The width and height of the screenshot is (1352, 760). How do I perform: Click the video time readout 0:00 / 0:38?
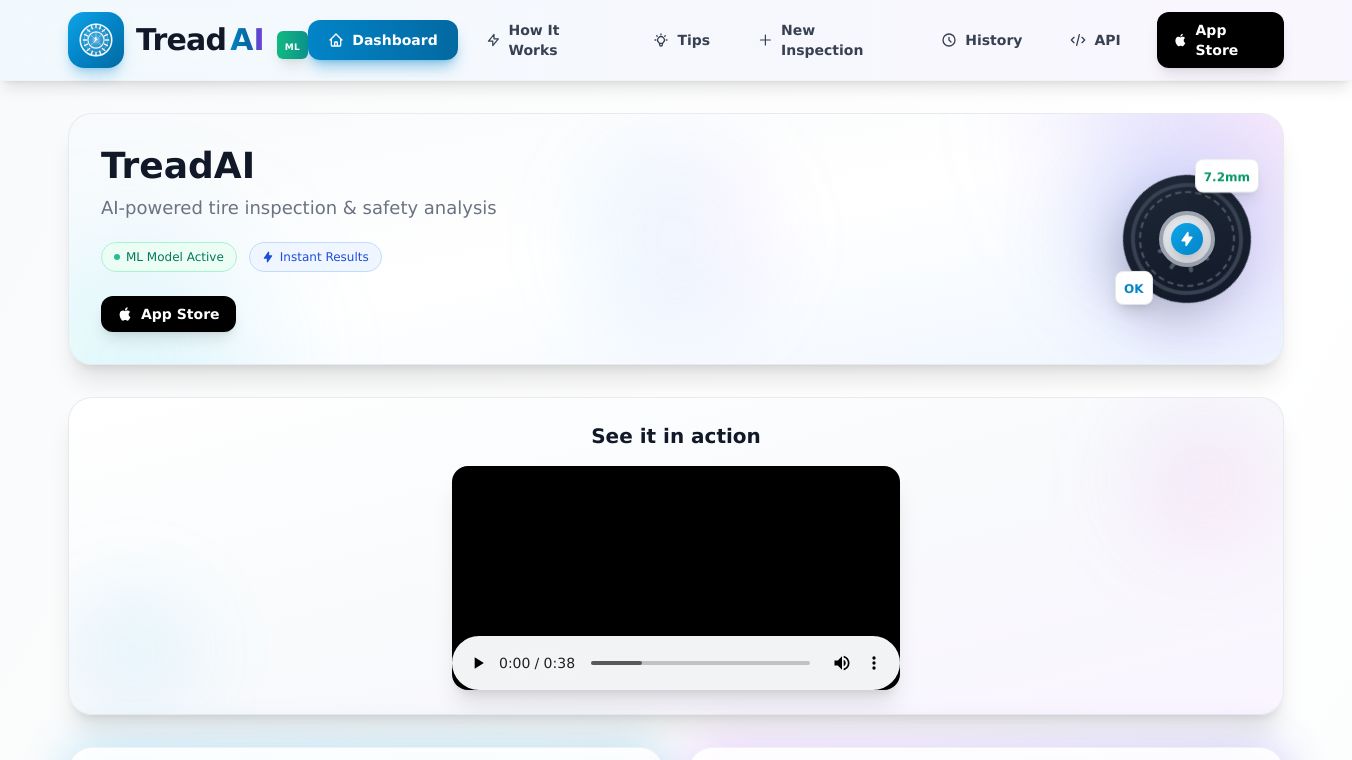coord(537,663)
